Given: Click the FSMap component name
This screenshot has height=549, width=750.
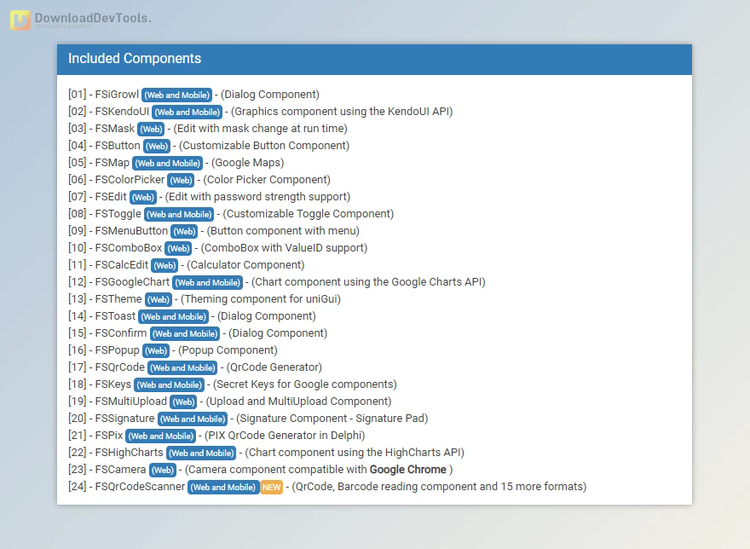Looking at the screenshot, I should point(112,163).
